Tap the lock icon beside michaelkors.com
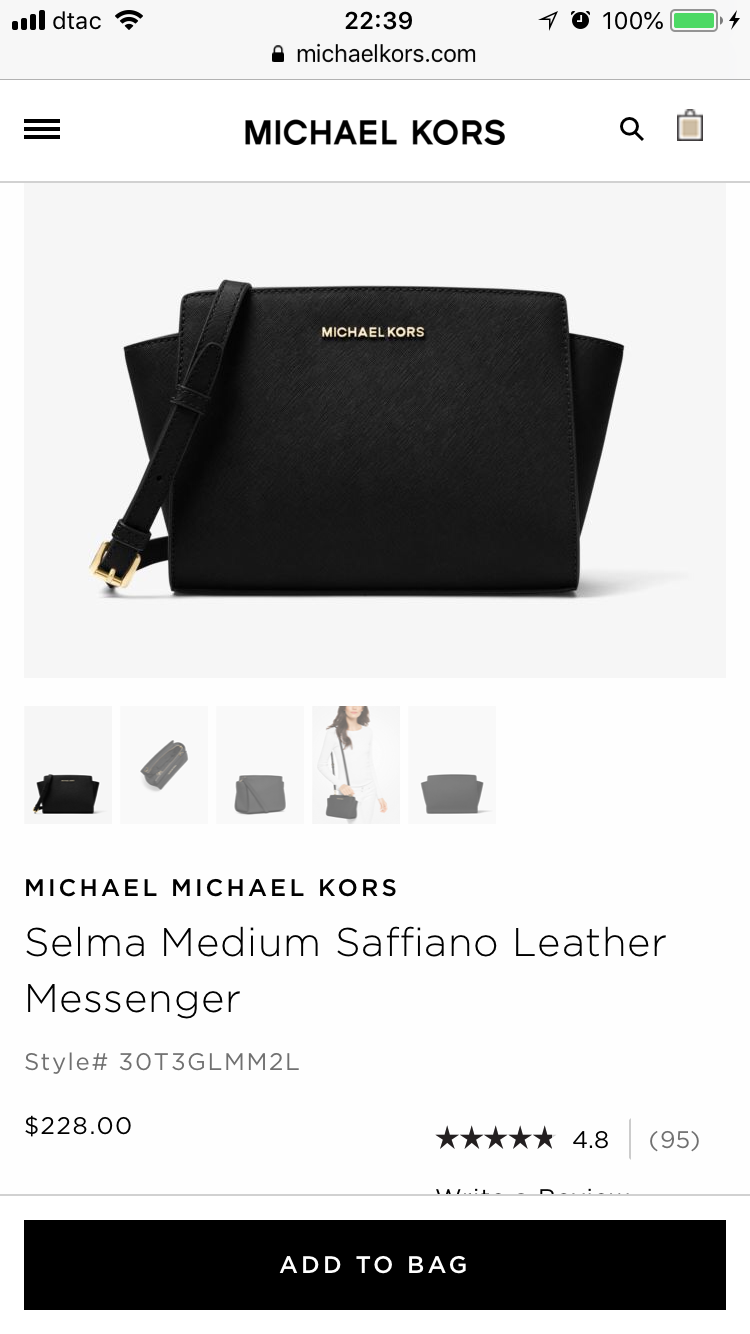This screenshot has width=750, height=1334. [x=279, y=54]
